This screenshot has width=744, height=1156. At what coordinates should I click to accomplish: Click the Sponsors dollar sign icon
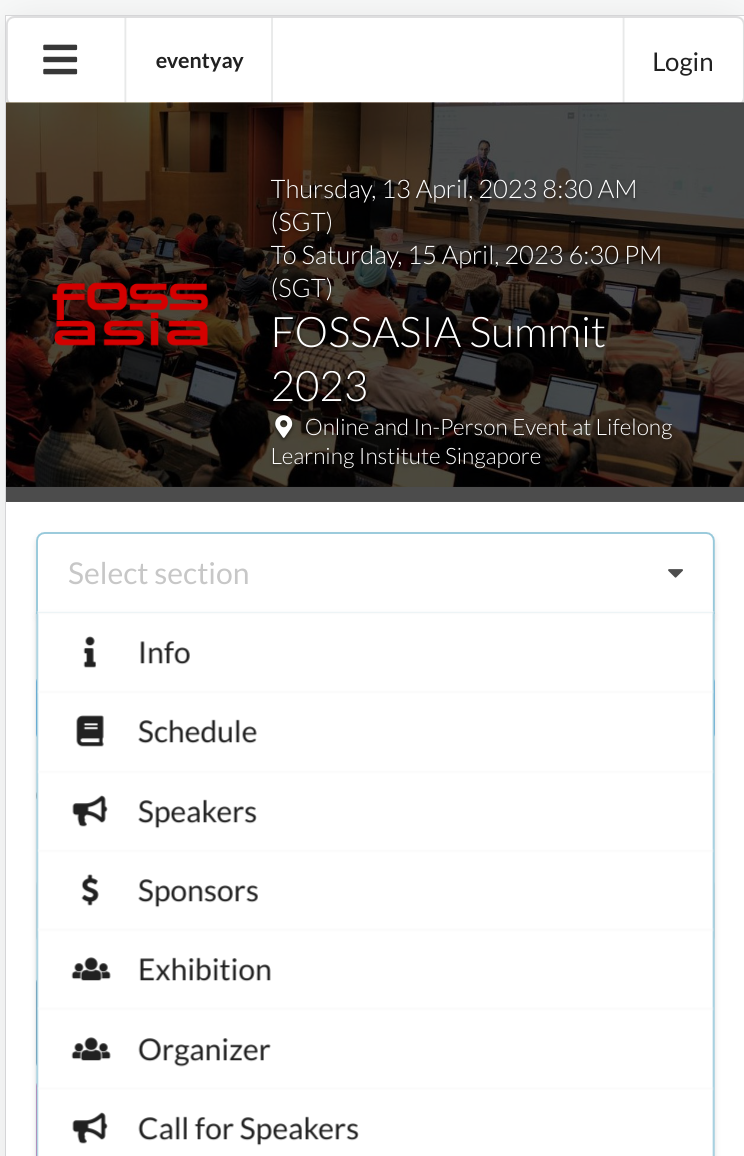(90, 890)
